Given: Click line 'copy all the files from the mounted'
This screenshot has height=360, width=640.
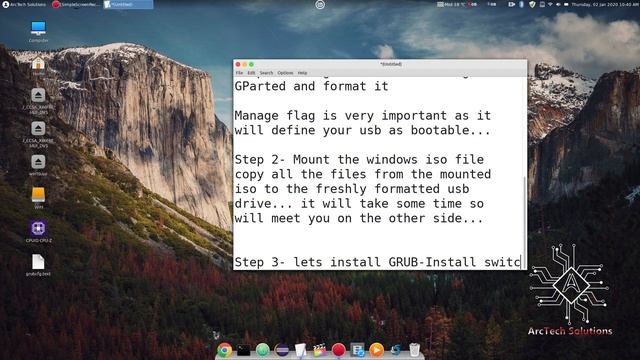Looking at the screenshot, I should tap(362, 174).
